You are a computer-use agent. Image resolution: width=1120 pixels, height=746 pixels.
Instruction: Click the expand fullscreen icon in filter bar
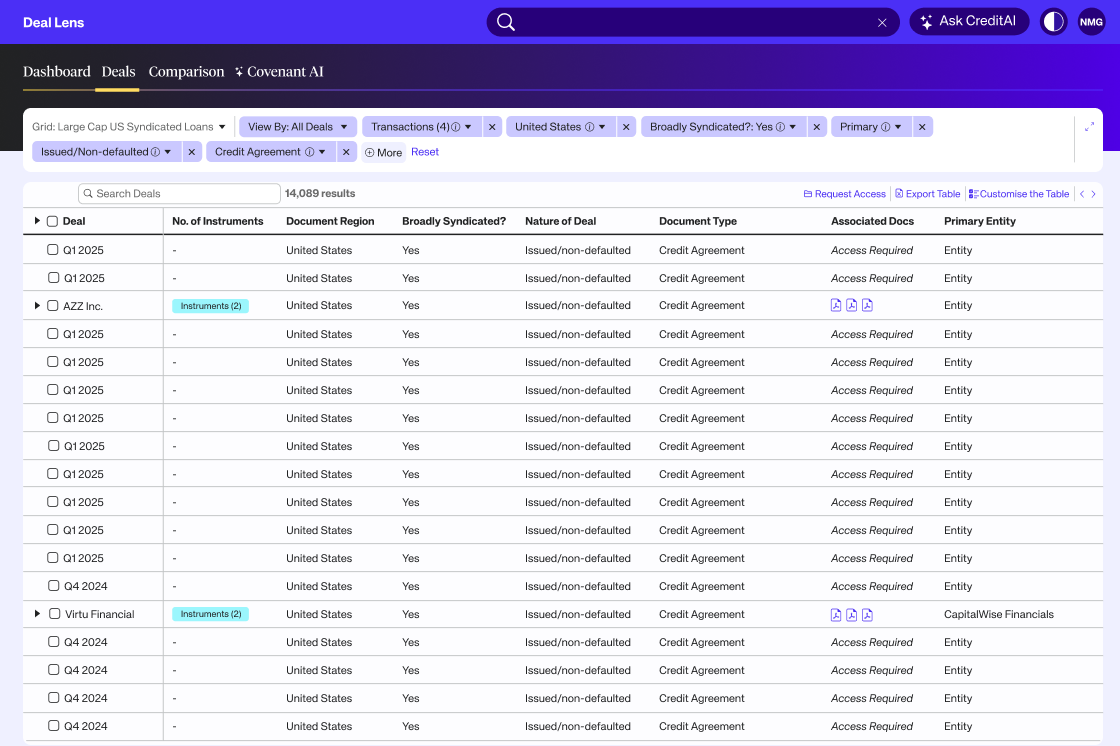pyautogui.click(x=1089, y=127)
